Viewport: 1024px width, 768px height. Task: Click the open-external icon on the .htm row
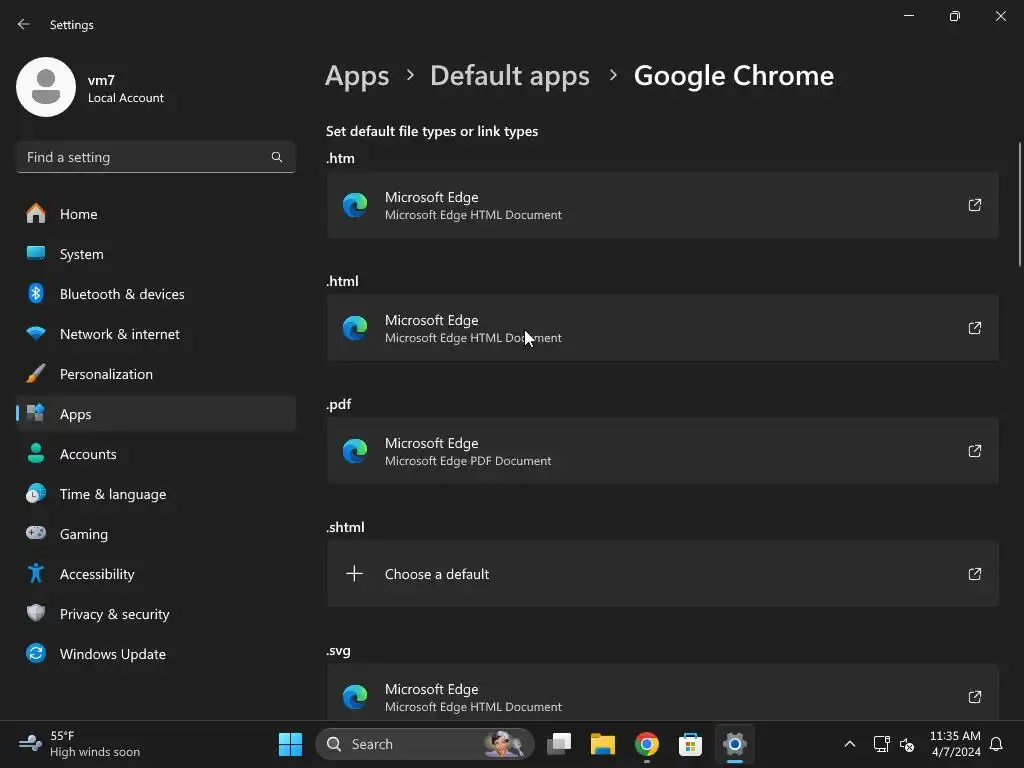(x=974, y=205)
